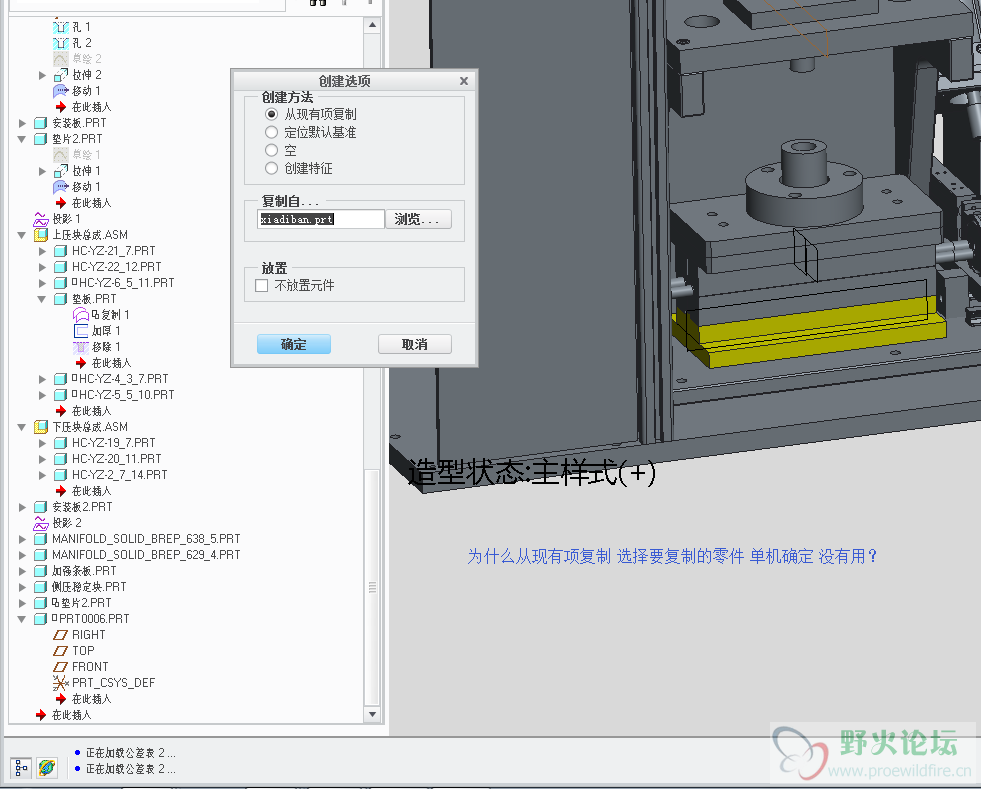Collapse the PRT0006.PRT node
Screen dimensions: 981x789
pos(22,619)
